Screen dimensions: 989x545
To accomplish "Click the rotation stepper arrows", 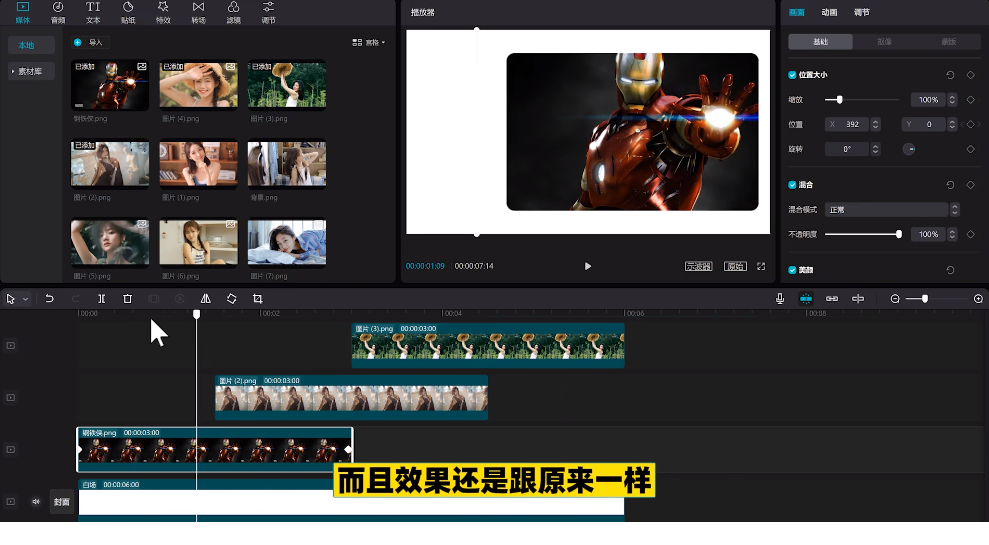I will tap(875, 149).
